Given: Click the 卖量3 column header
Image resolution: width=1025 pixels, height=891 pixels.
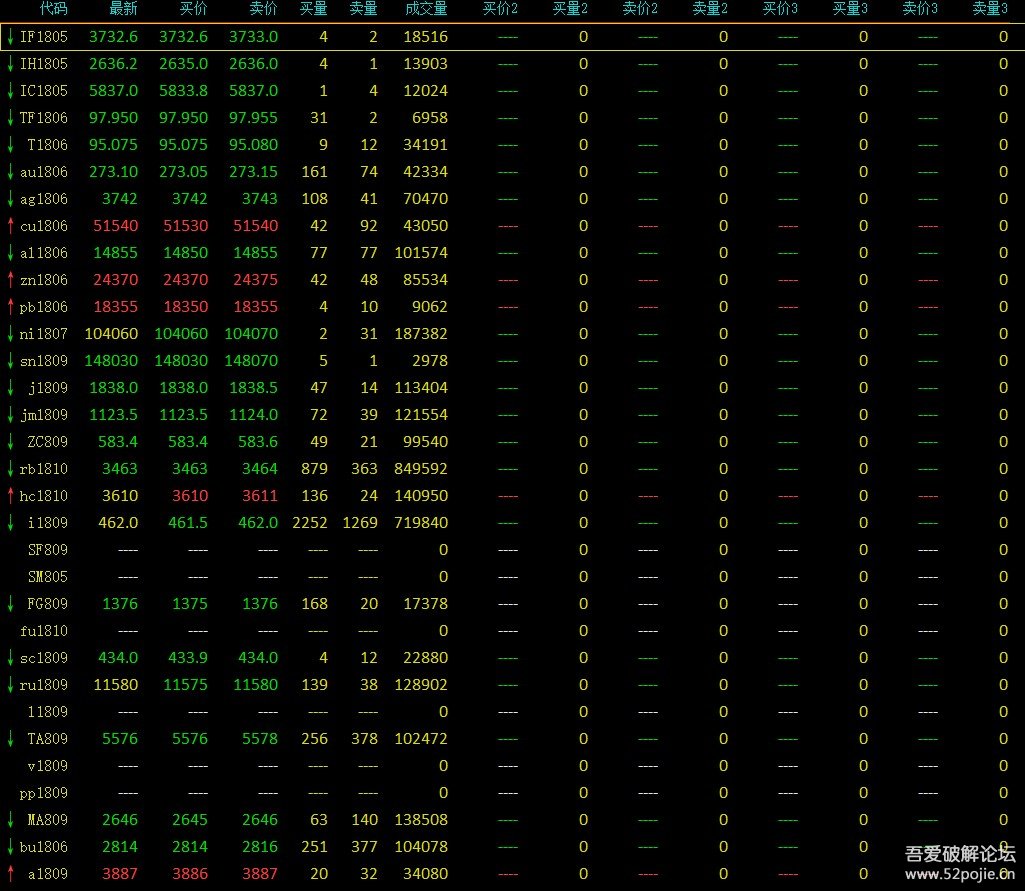Looking at the screenshot, I should pyautogui.click(x=990, y=9).
